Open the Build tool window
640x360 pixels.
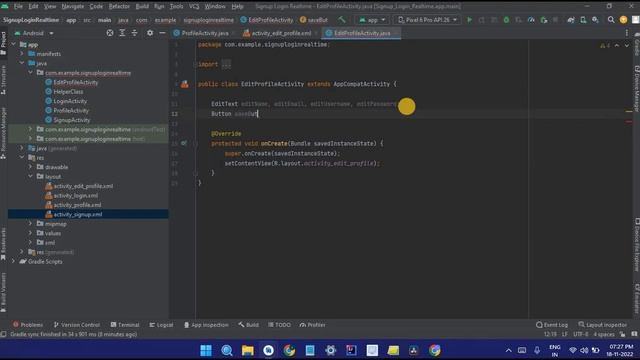click(x=249, y=325)
